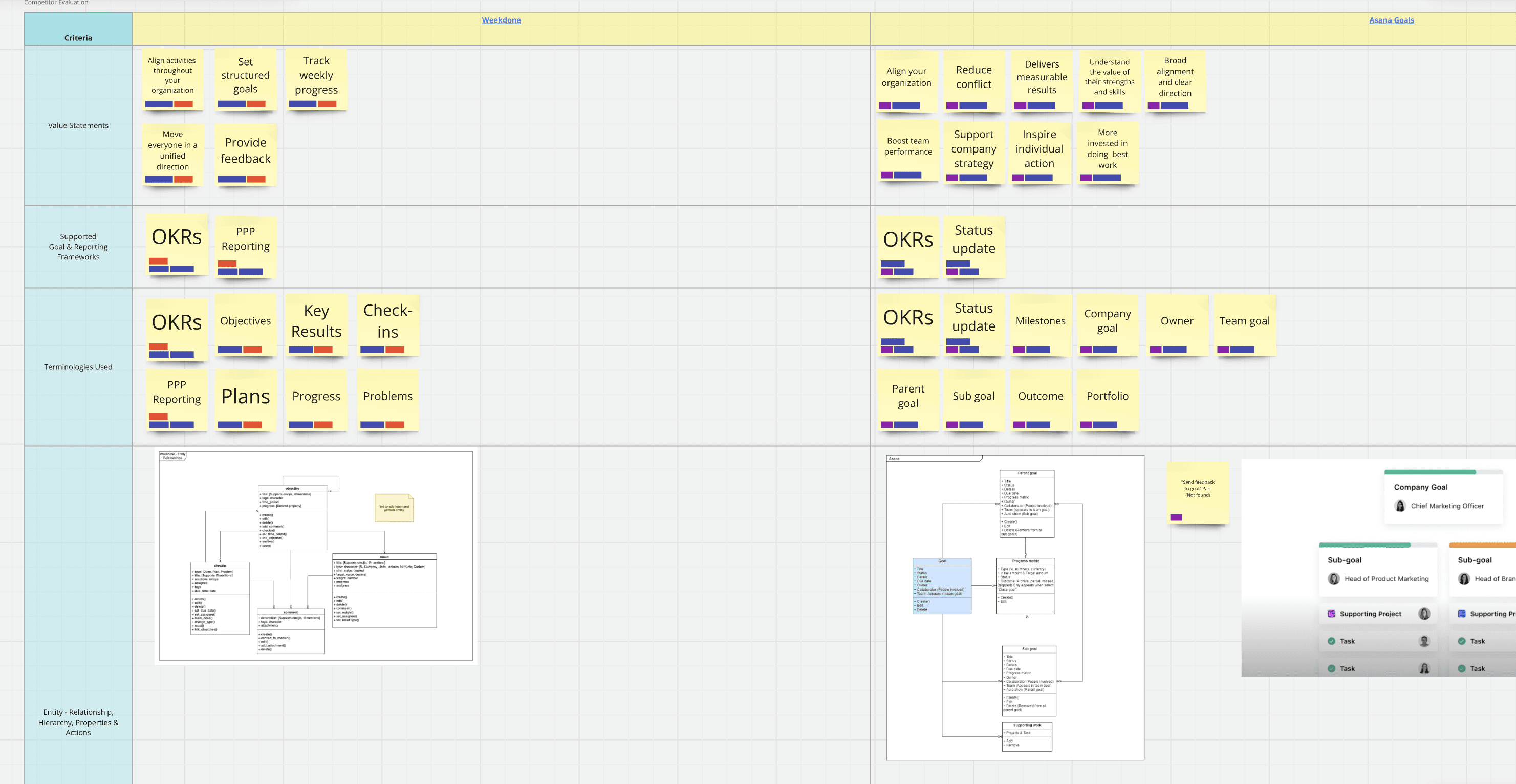Select the 'Set structured goals' sticky note
The image size is (1516, 784).
tap(245, 79)
